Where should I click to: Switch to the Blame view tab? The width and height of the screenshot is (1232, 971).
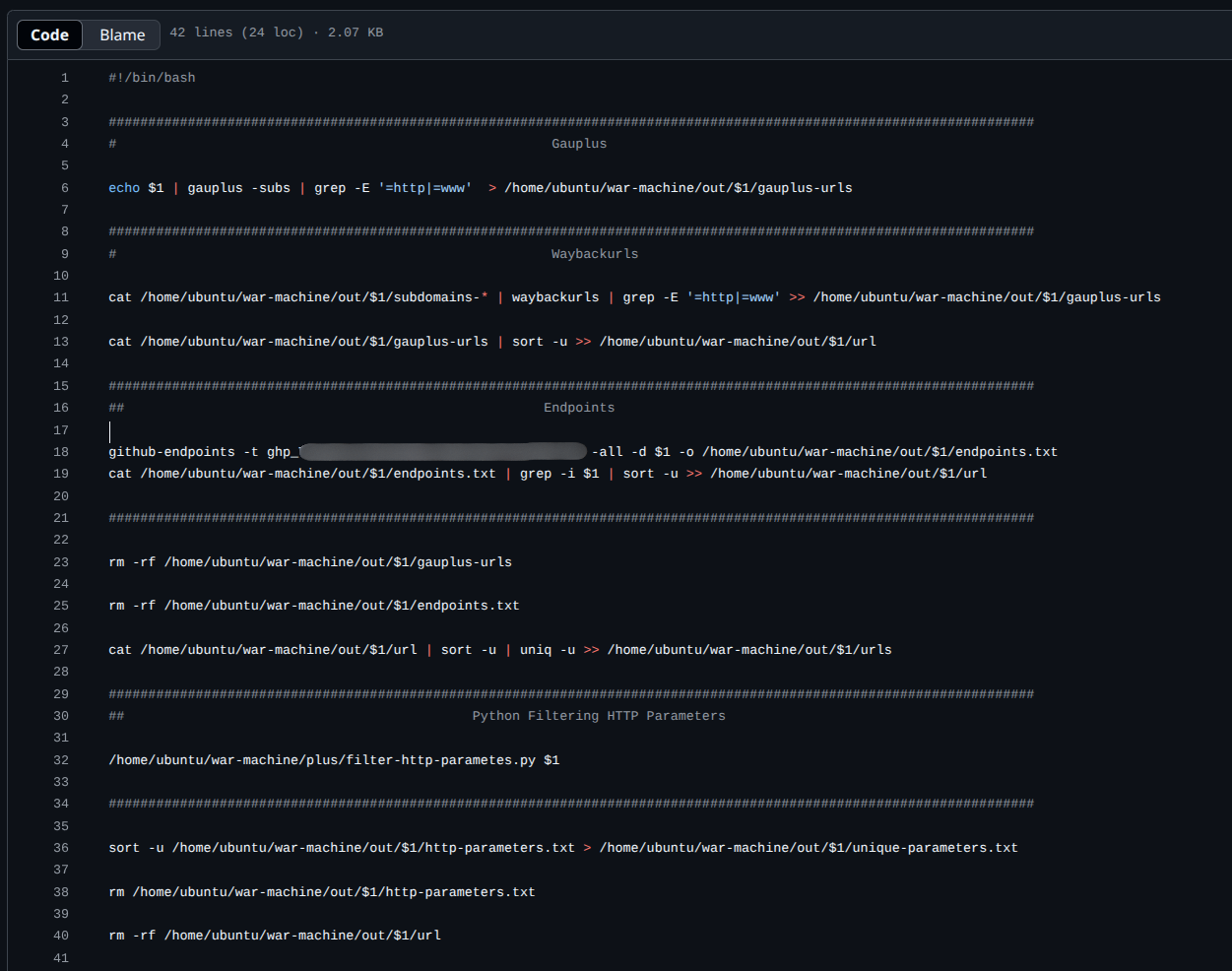tap(122, 34)
